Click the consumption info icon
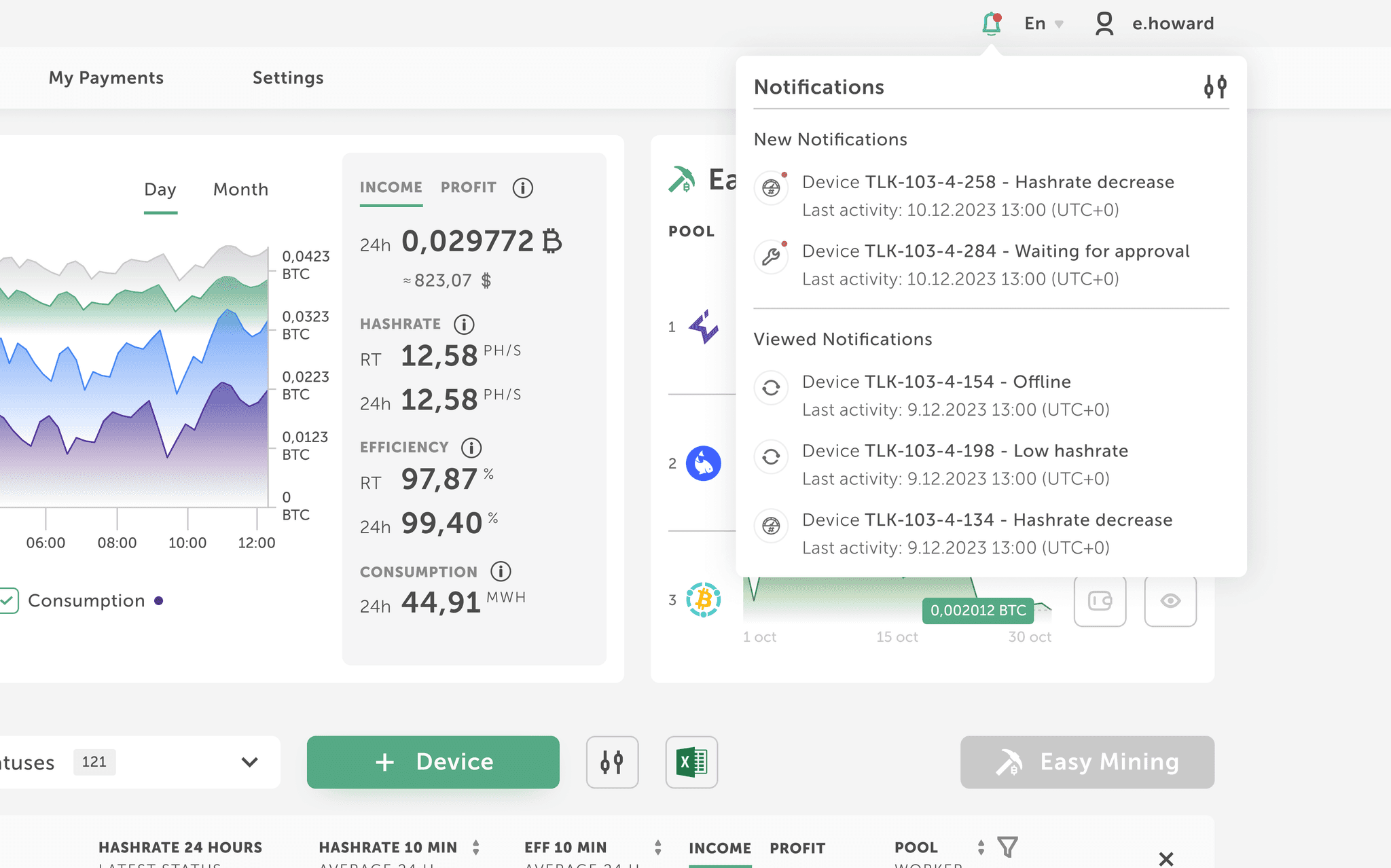This screenshot has height=868, width=1391. pyautogui.click(x=501, y=572)
